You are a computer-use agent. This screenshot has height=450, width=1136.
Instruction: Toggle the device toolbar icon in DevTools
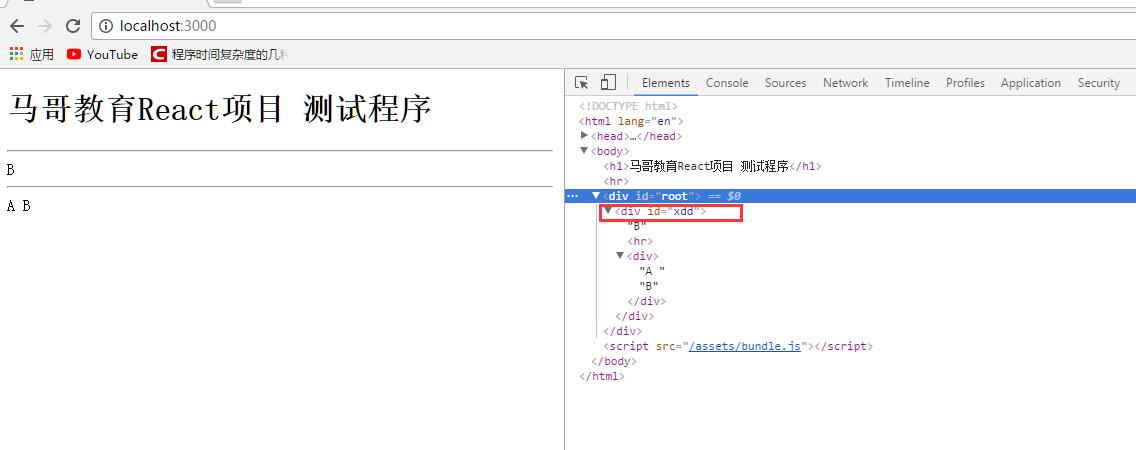[609, 83]
